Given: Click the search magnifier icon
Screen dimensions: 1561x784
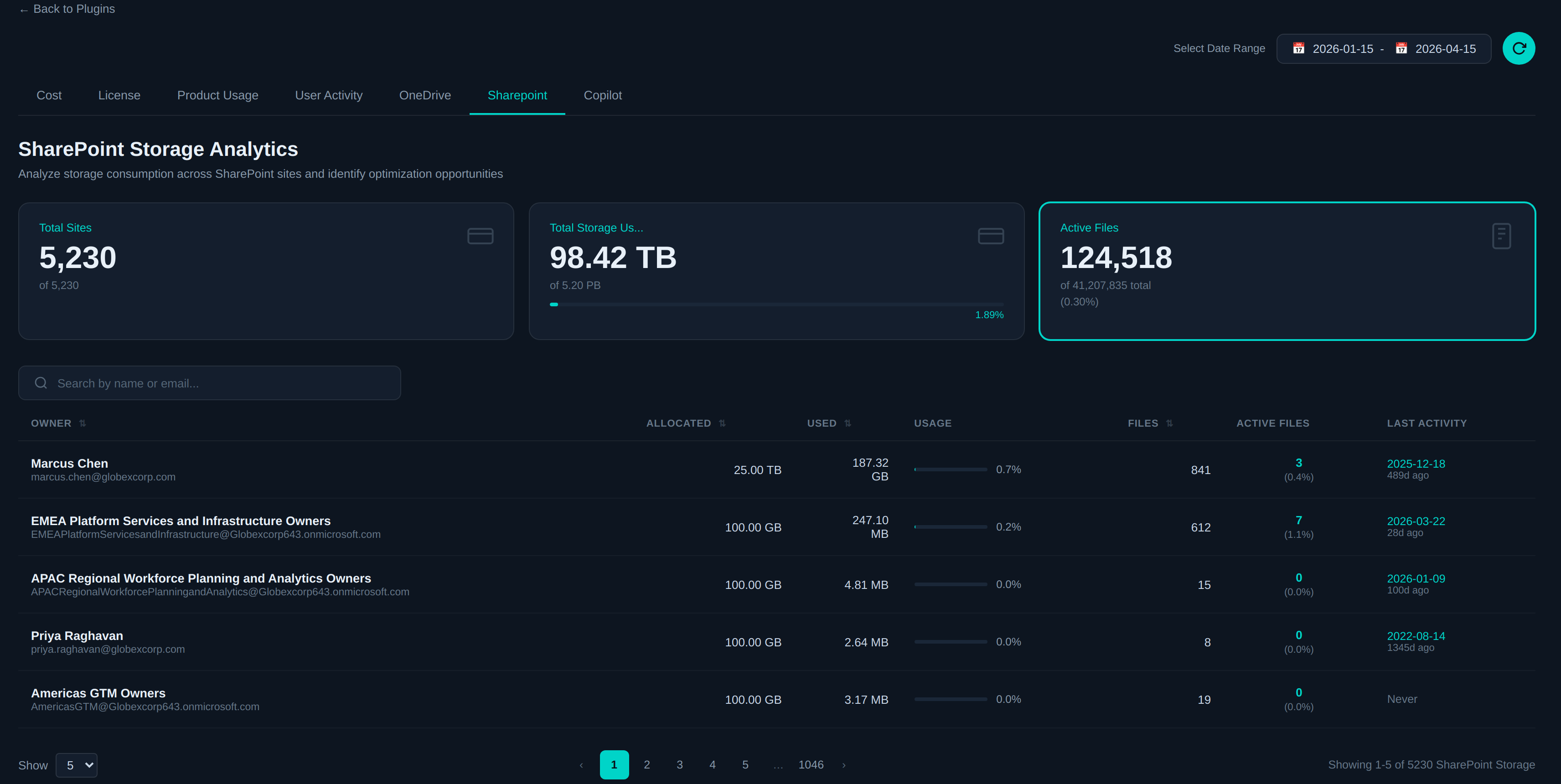Looking at the screenshot, I should pyautogui.click(x=41, y=383).
